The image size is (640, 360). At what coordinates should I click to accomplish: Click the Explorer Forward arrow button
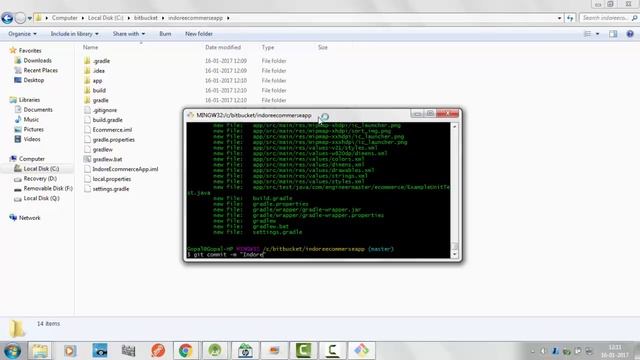[20, 18]
